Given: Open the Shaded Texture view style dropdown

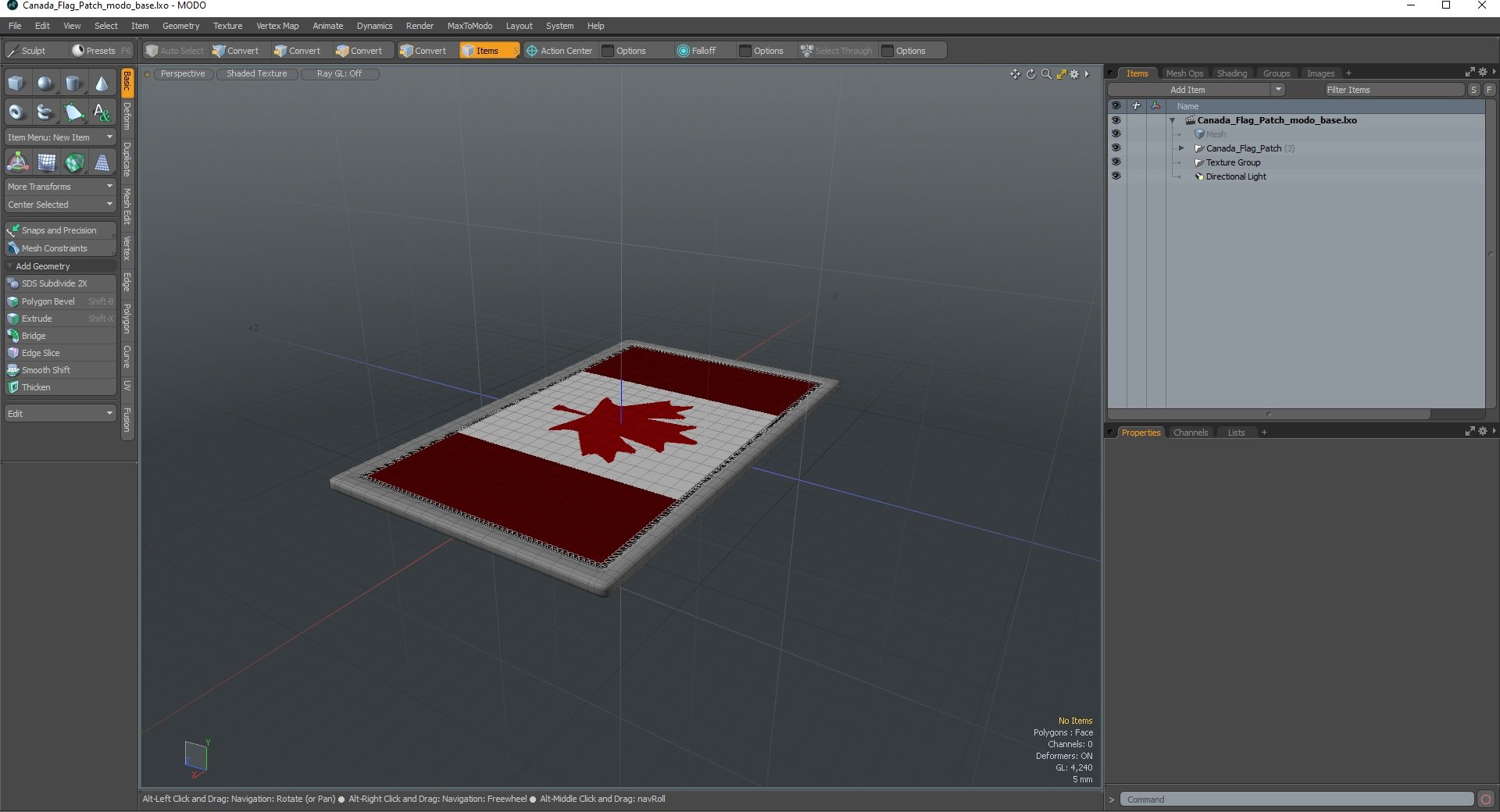Looking at the screenshot, I should (x=256, y=73).
